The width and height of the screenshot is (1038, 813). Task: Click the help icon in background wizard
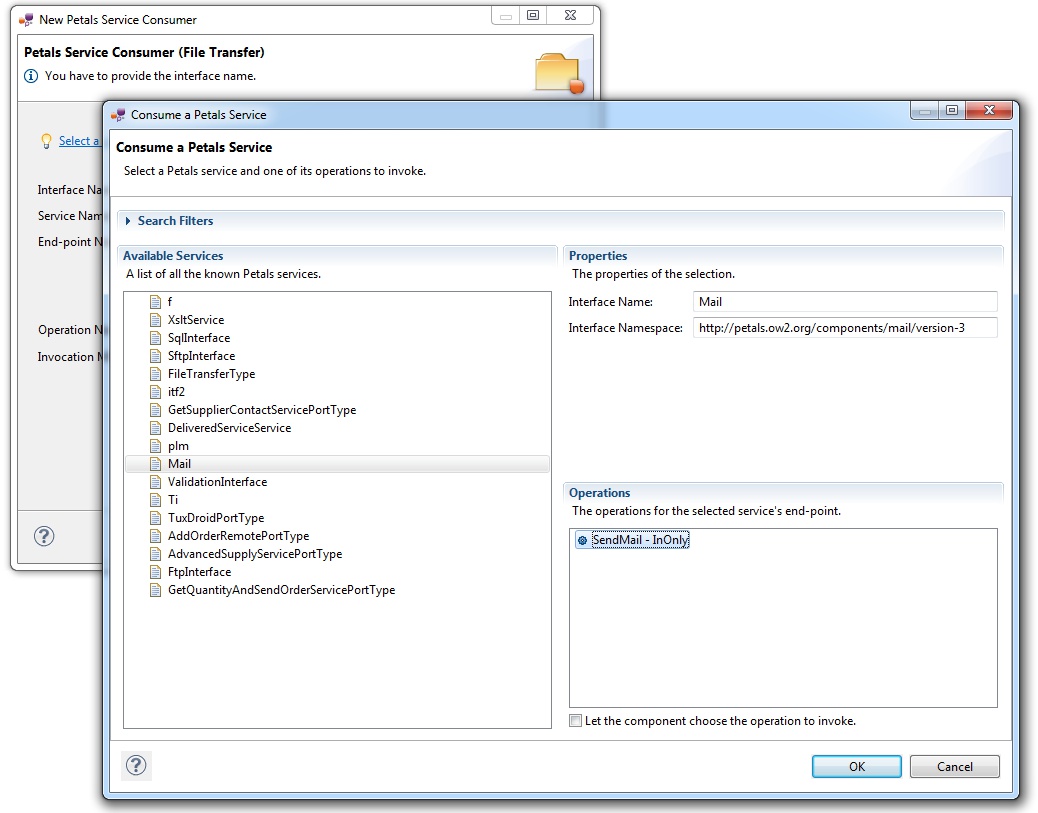(x=44, y=536)
